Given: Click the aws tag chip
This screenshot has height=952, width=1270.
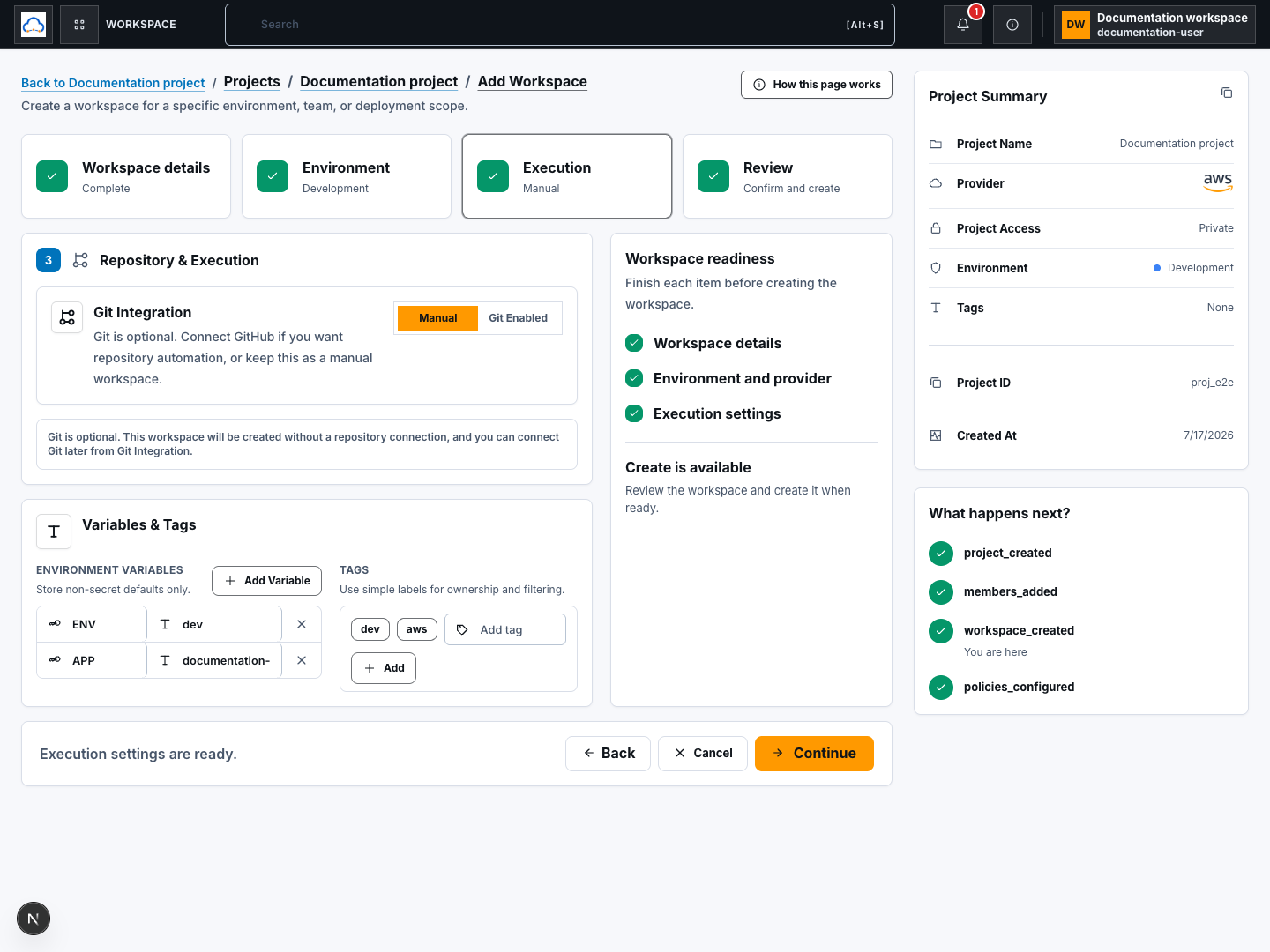Looking at the screenshot, I should pyautogui.click(x=417, y=629).
